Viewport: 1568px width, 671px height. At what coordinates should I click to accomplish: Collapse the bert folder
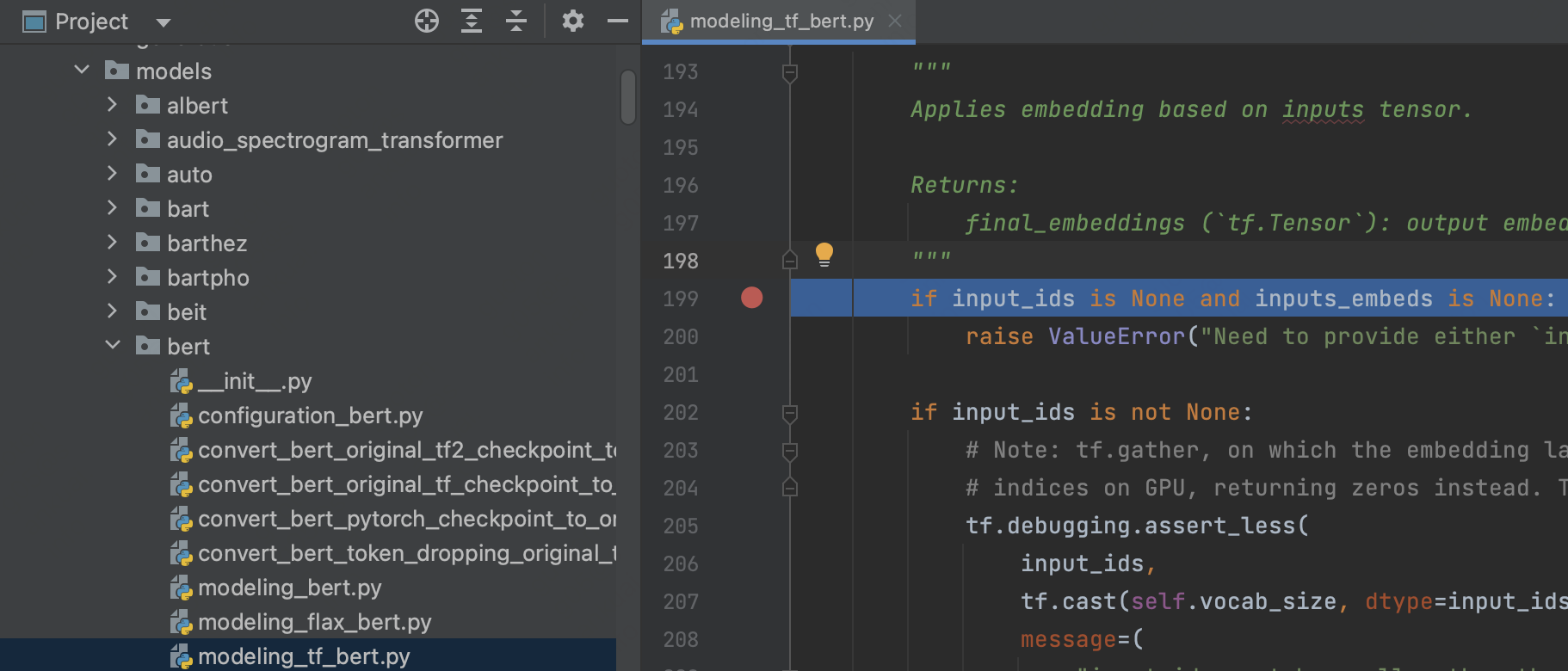click(x=113, y=346)
